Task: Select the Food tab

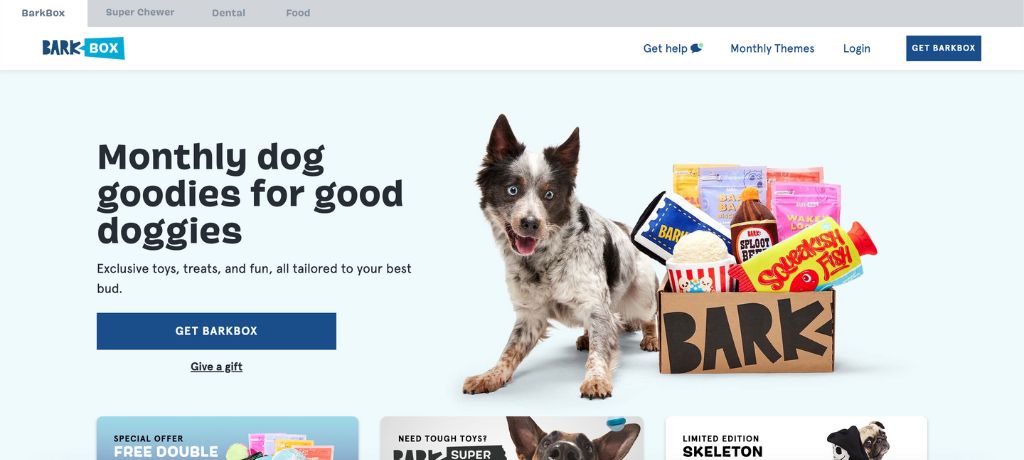Action: pos(298,13)
